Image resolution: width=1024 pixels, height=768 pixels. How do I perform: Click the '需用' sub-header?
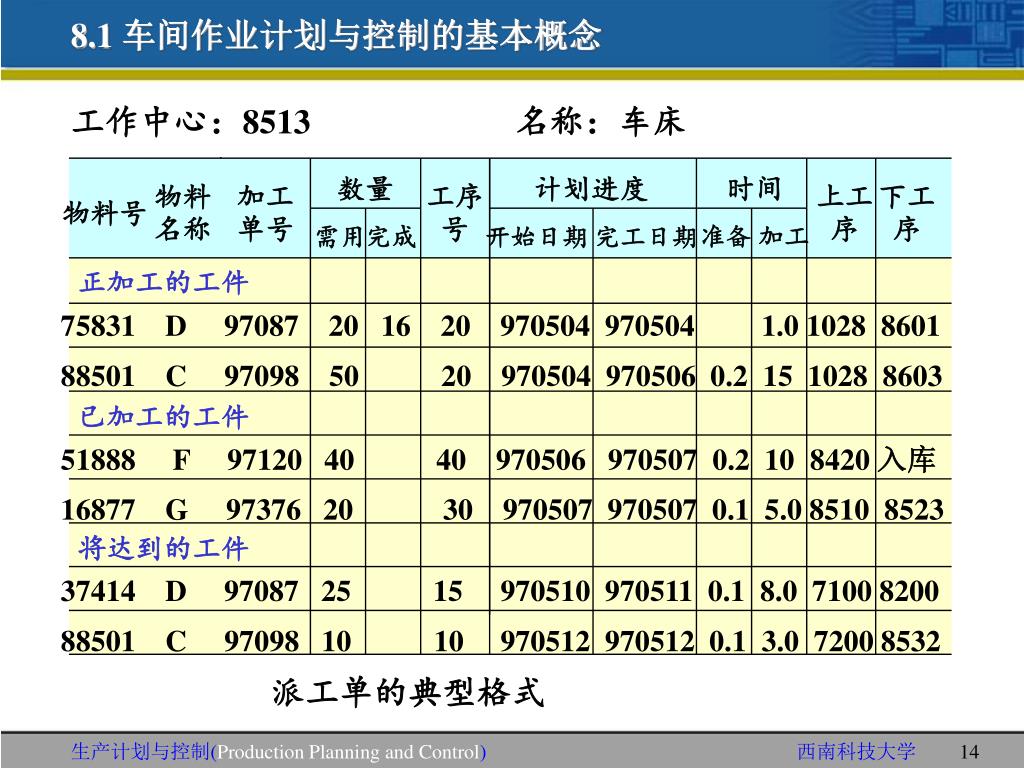[x=339, y=236]
